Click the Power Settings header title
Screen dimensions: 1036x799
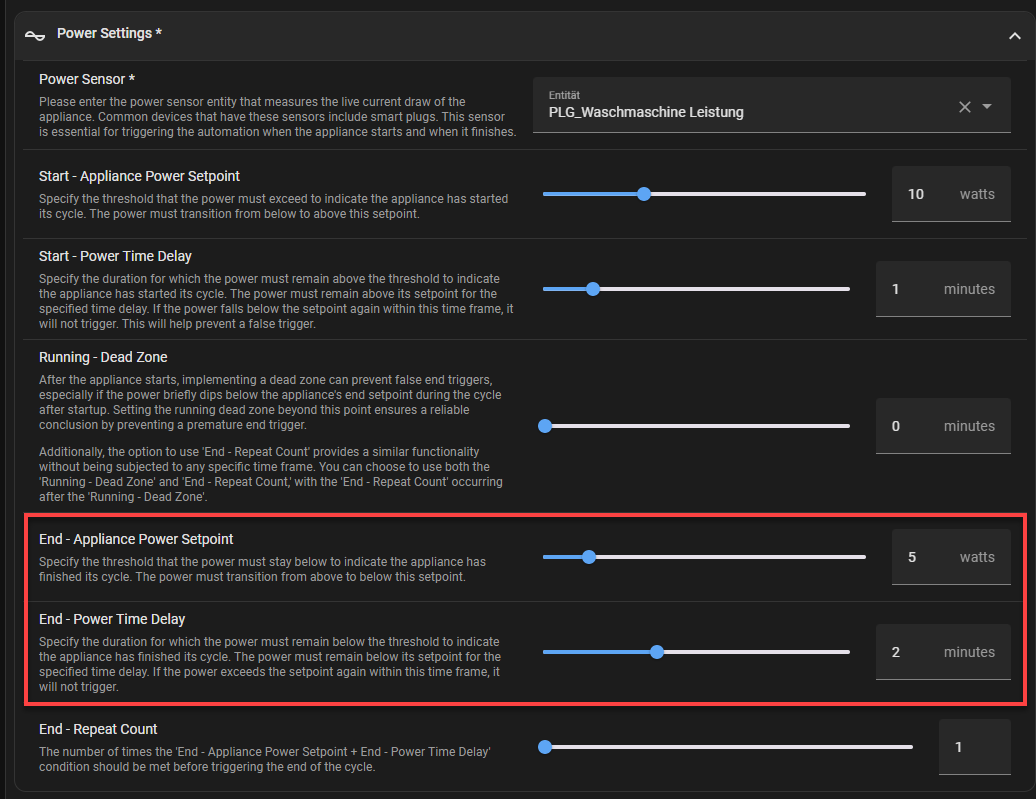(x=109, y=34)
